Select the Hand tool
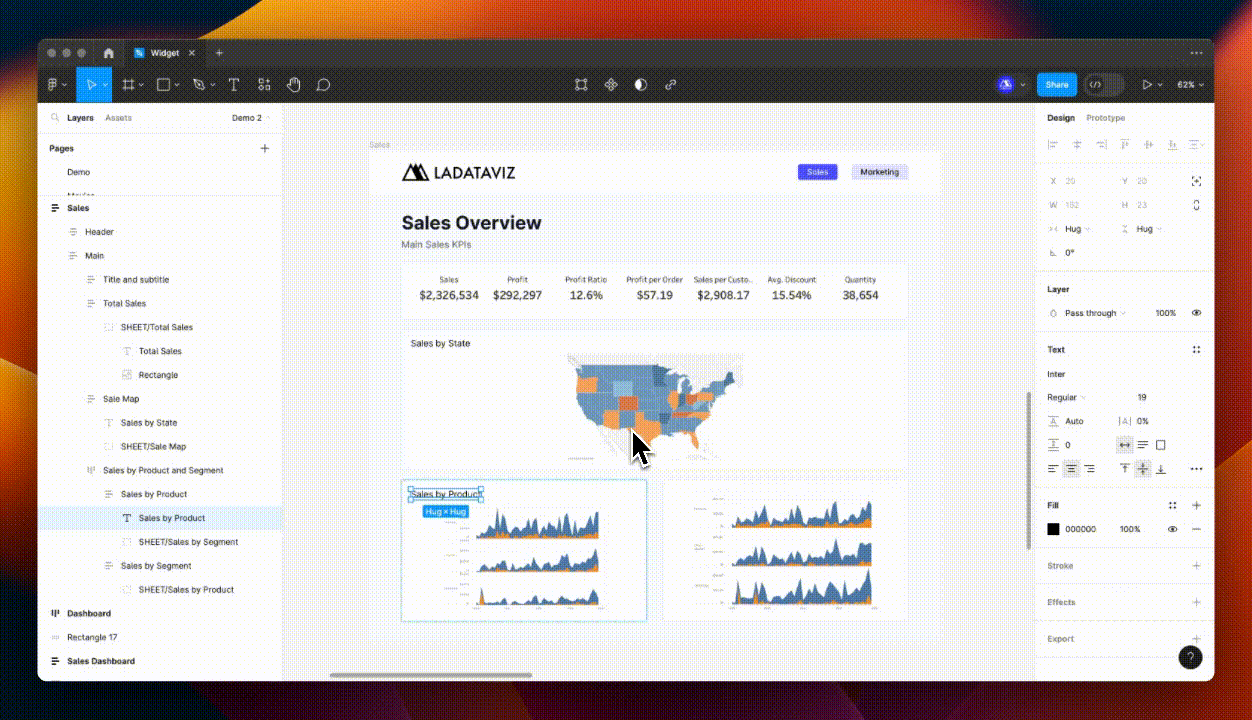Image resolution: width=1252 pixels, height=720 pixels. [x=294, y=85]
